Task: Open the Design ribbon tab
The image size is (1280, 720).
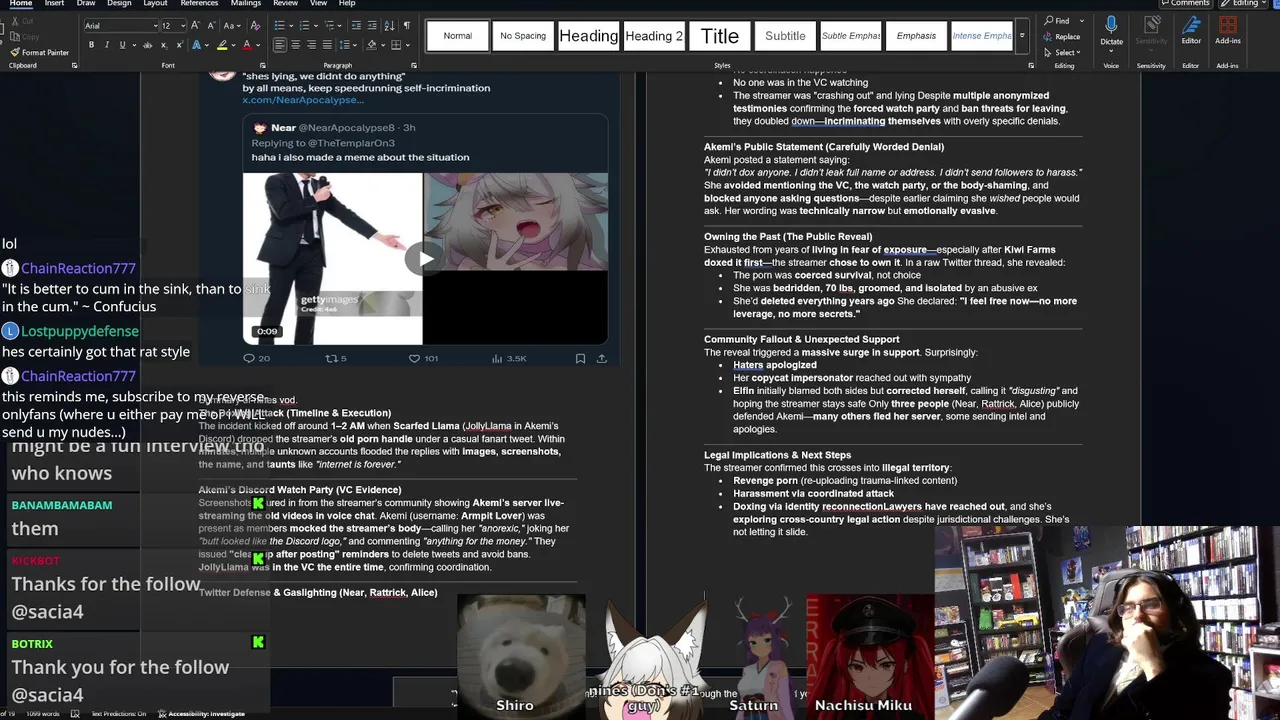Action: click(x=119, y=3)
